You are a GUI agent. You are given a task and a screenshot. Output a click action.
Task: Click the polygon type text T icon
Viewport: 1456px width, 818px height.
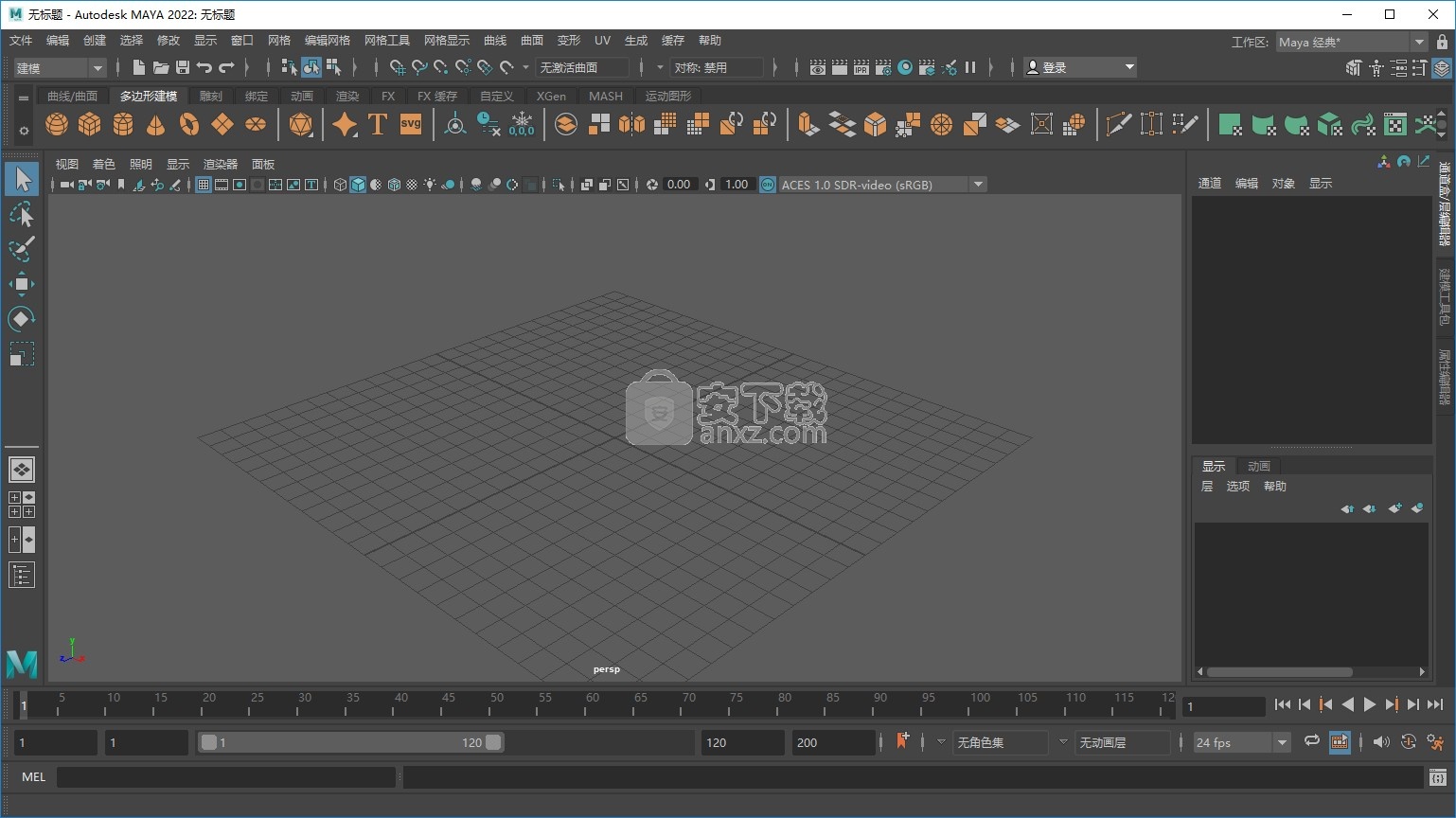(378, 124)
